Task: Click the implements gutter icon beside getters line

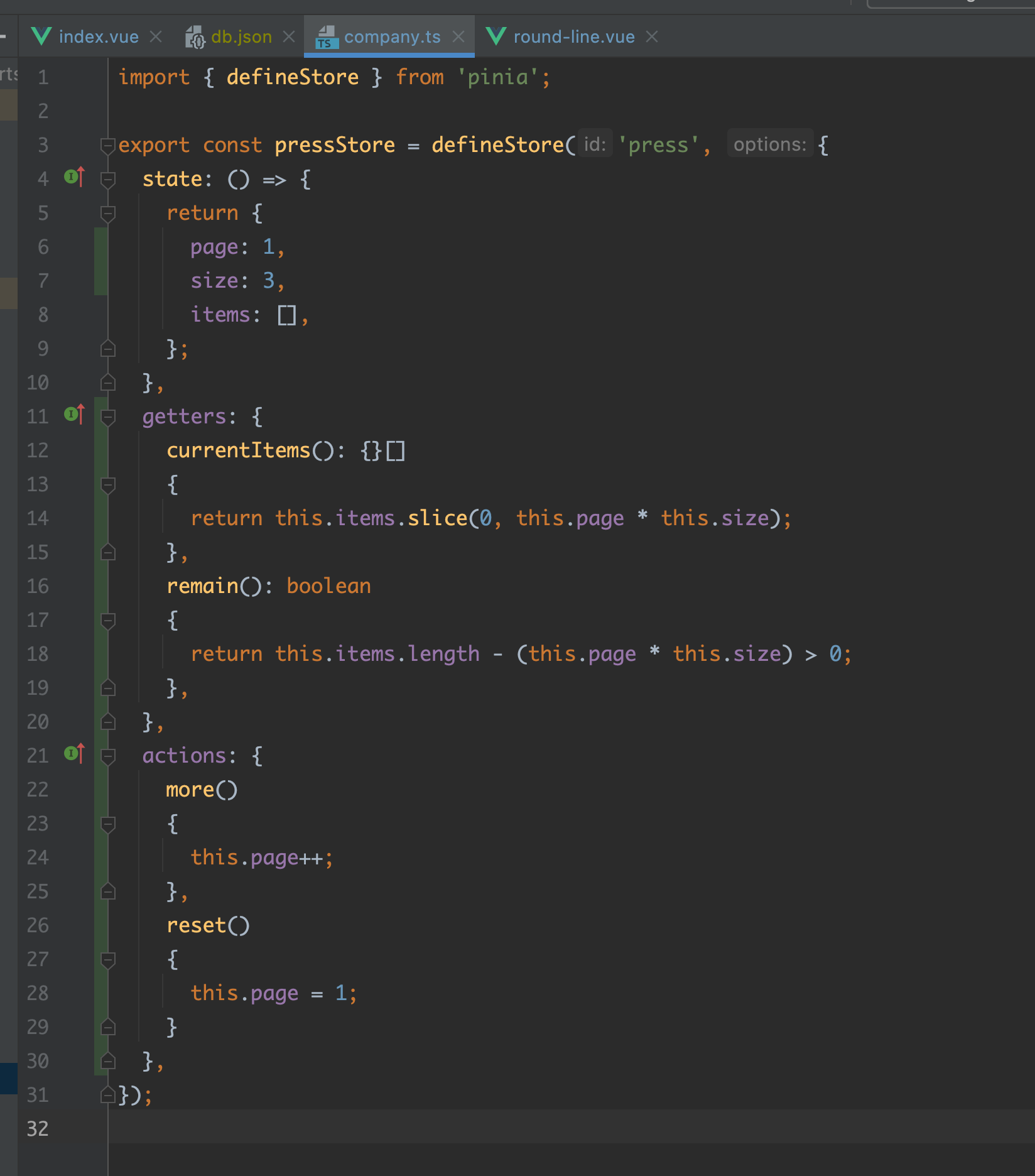Action: [74, 415]
